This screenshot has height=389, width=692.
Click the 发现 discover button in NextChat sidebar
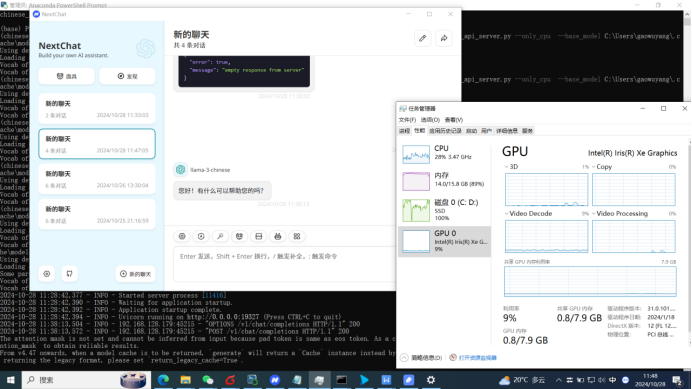[127, 76]
